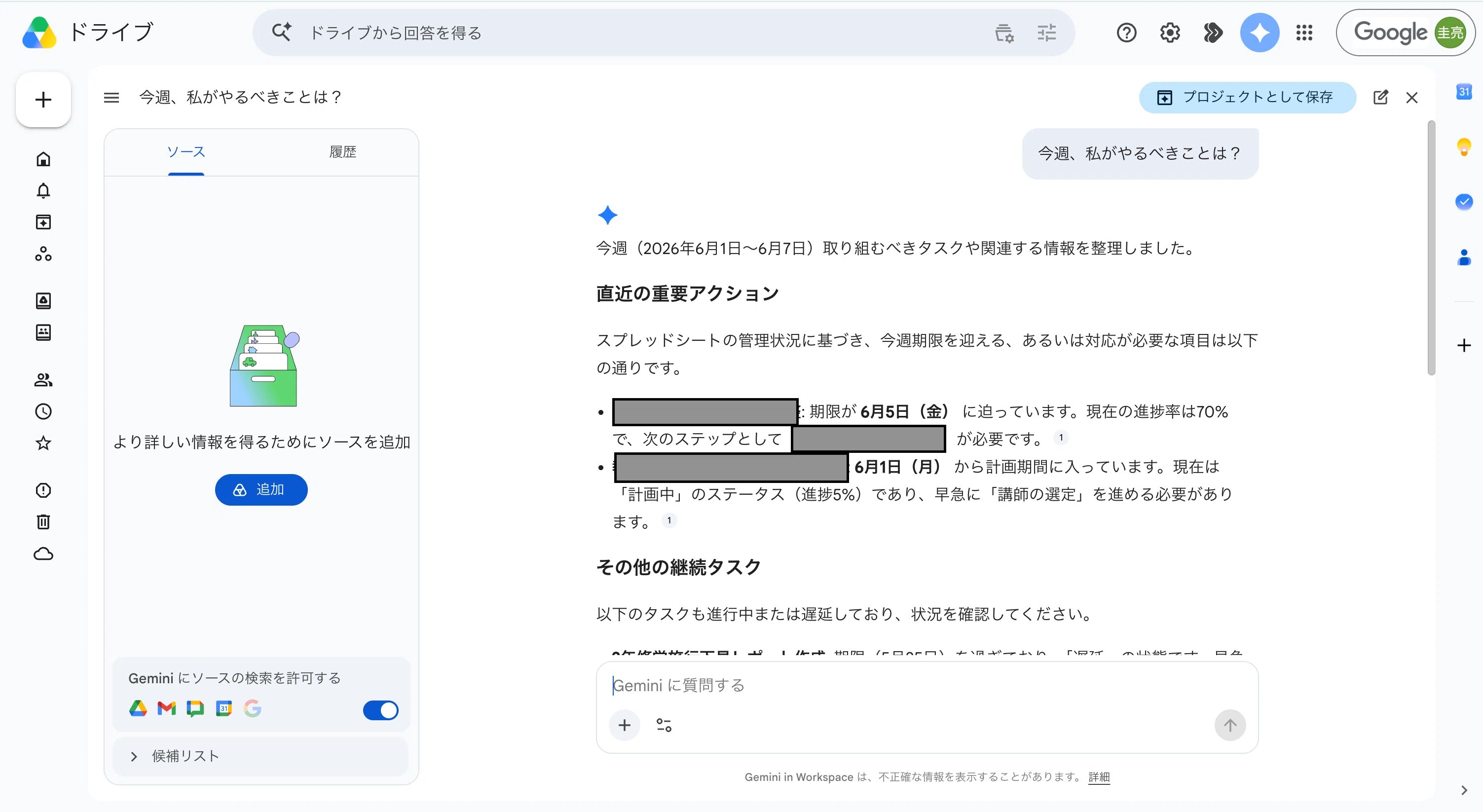1483x812 pixels.
Task: Open the Projects icon in left sidebar
Action: point(43,222)
